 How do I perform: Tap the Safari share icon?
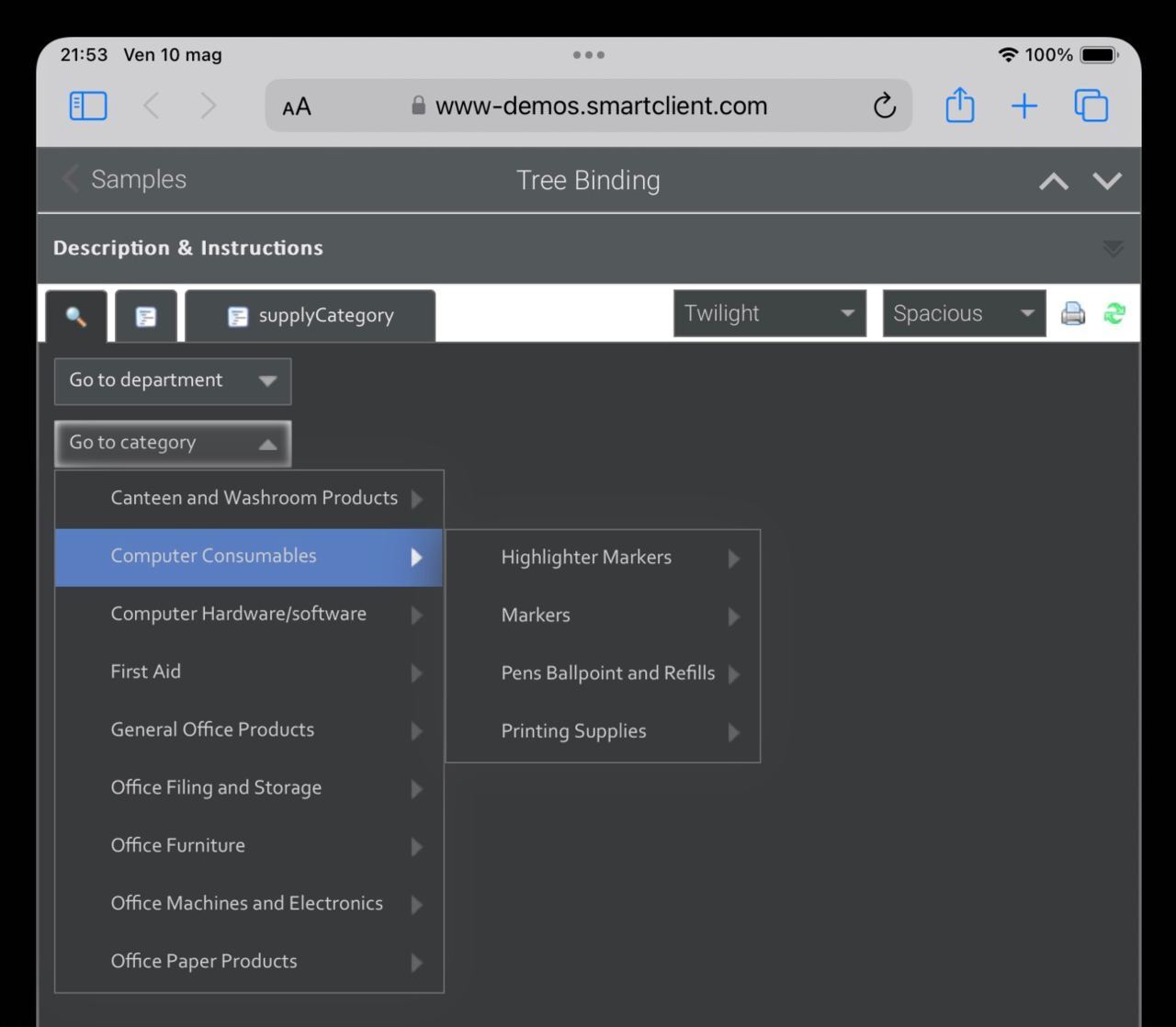click(959, 105)
